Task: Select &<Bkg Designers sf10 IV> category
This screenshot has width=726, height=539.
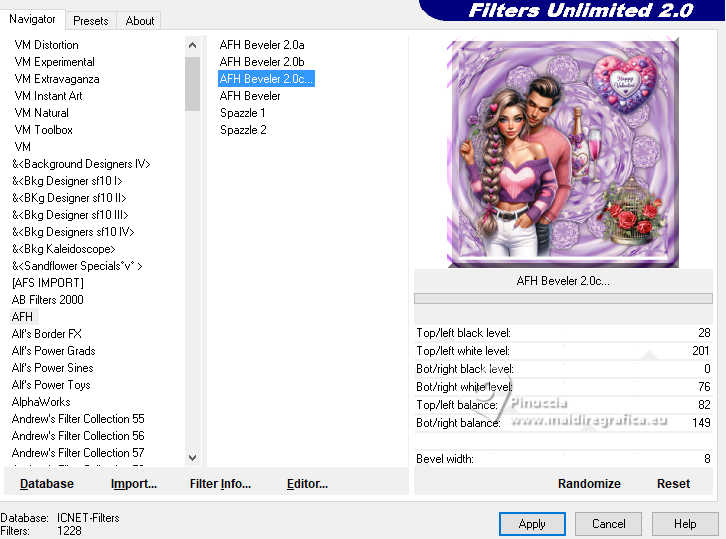Action: 73,232
